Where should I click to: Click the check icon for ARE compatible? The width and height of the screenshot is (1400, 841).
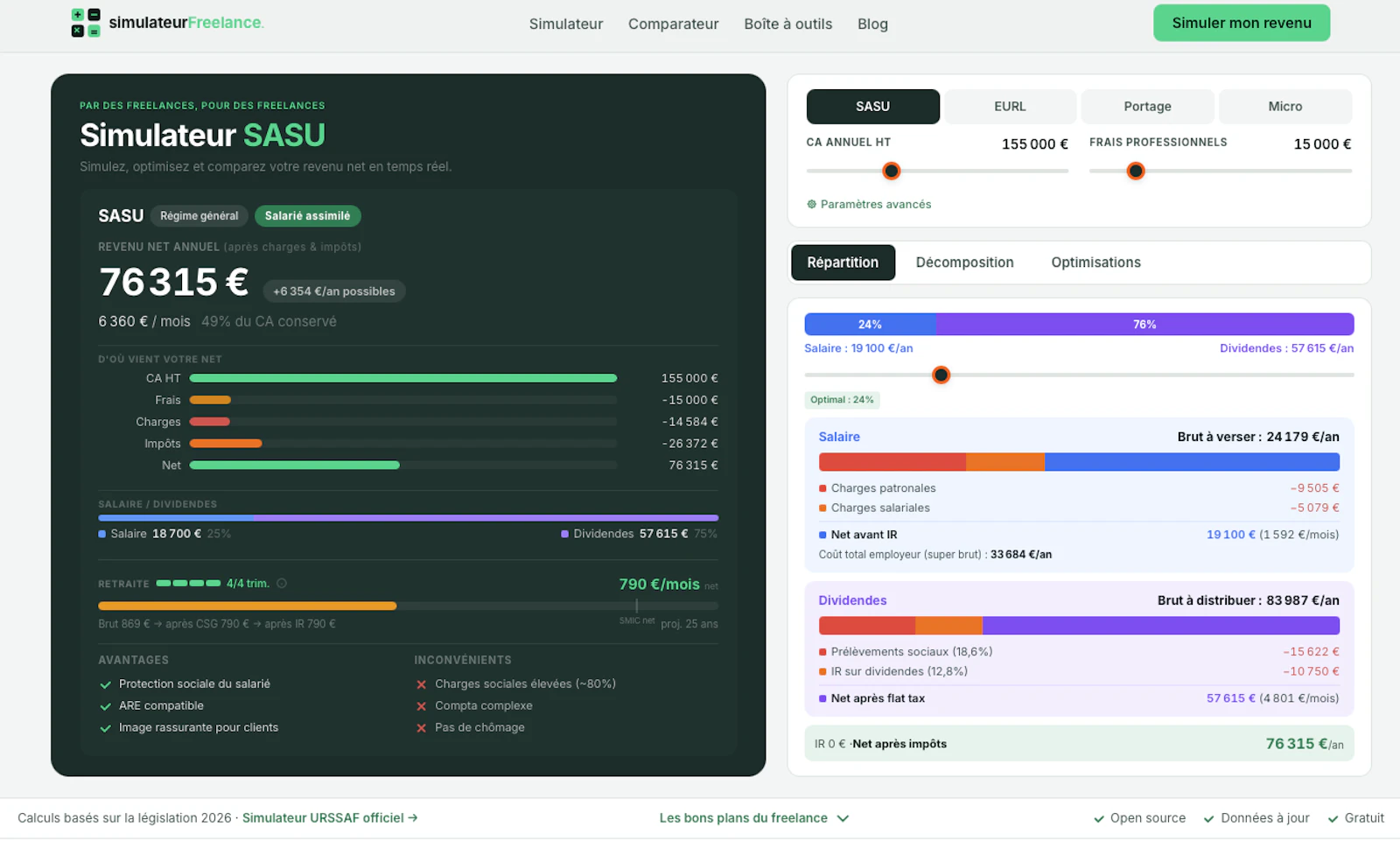105,706
